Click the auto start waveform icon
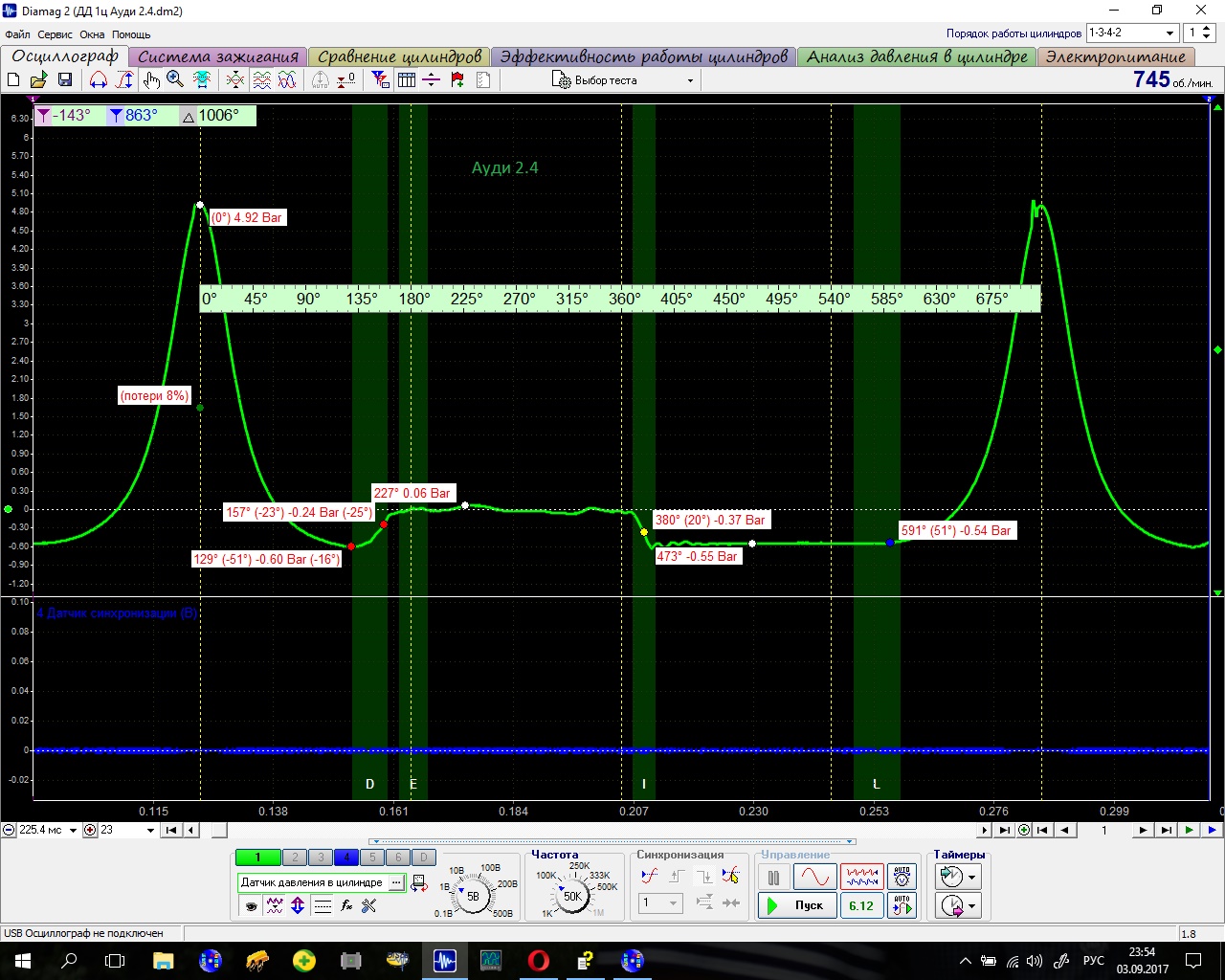 [x=902, y=905]
